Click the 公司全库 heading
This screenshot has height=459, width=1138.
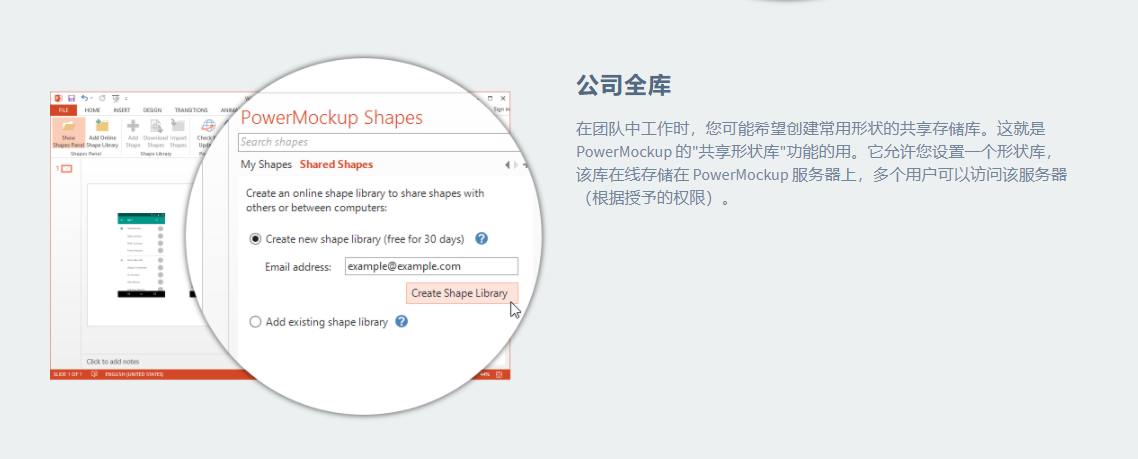[623, 85]
